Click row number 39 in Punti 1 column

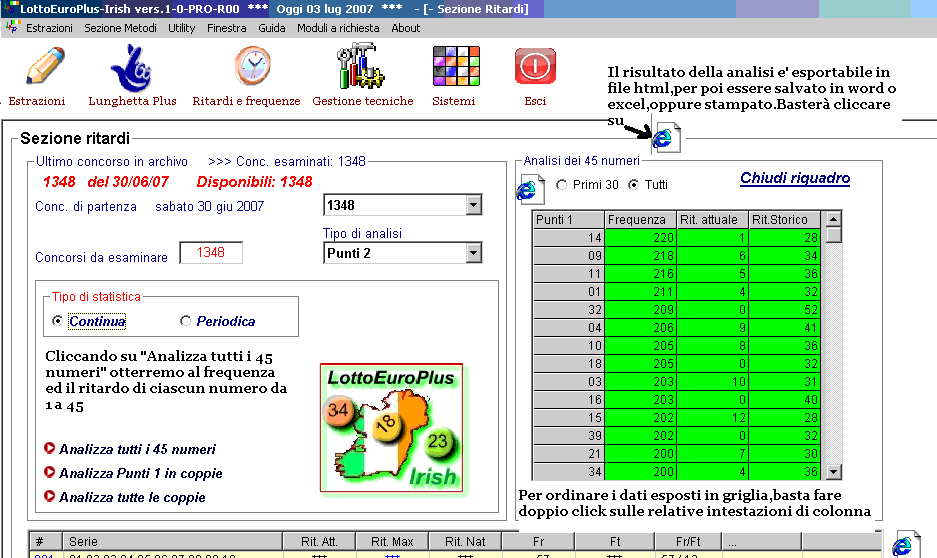click(x=568, y=436)
